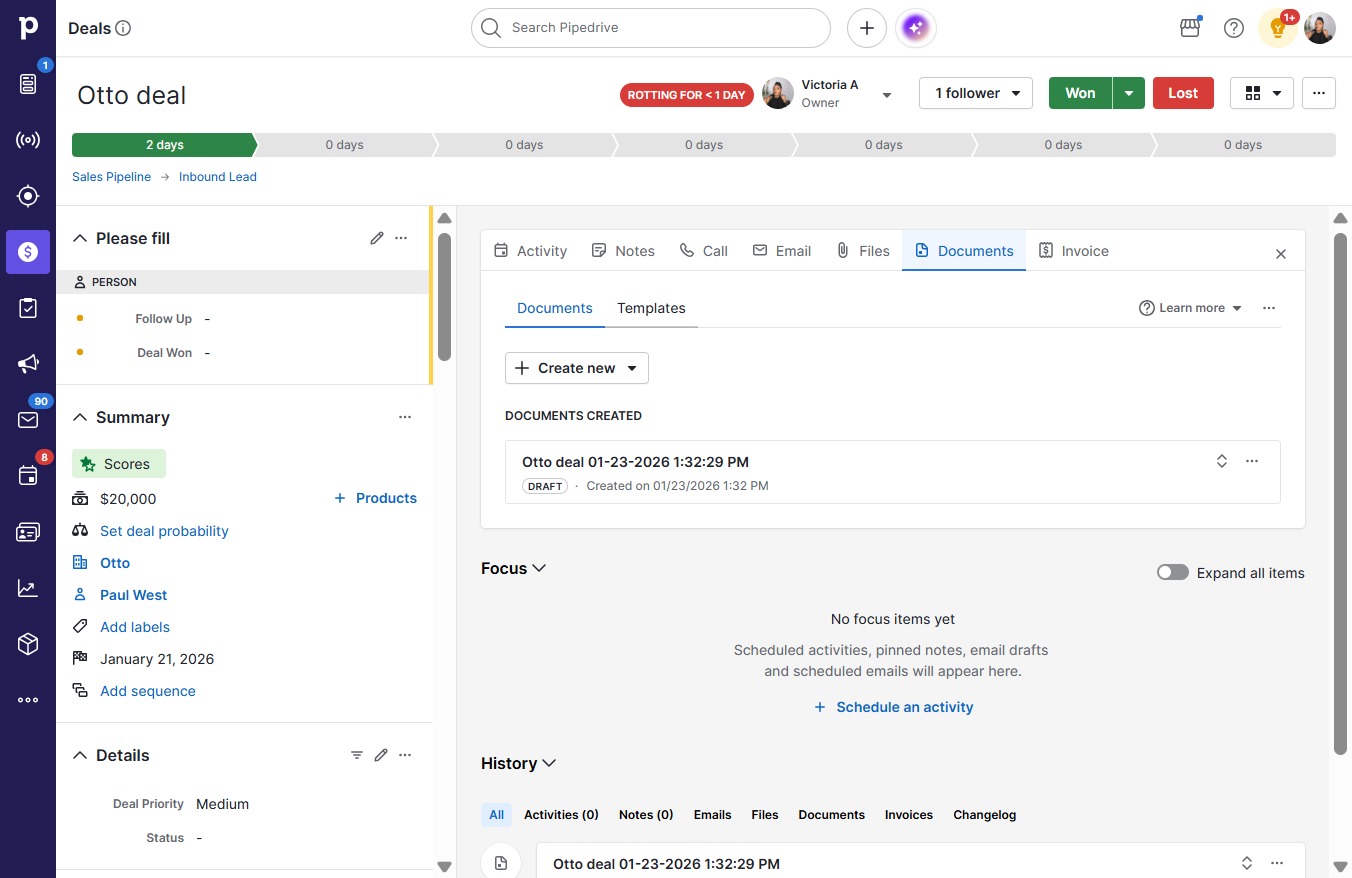Open the Products box sidebar icon
This screenshot has height=878, width=1352.
28,644
